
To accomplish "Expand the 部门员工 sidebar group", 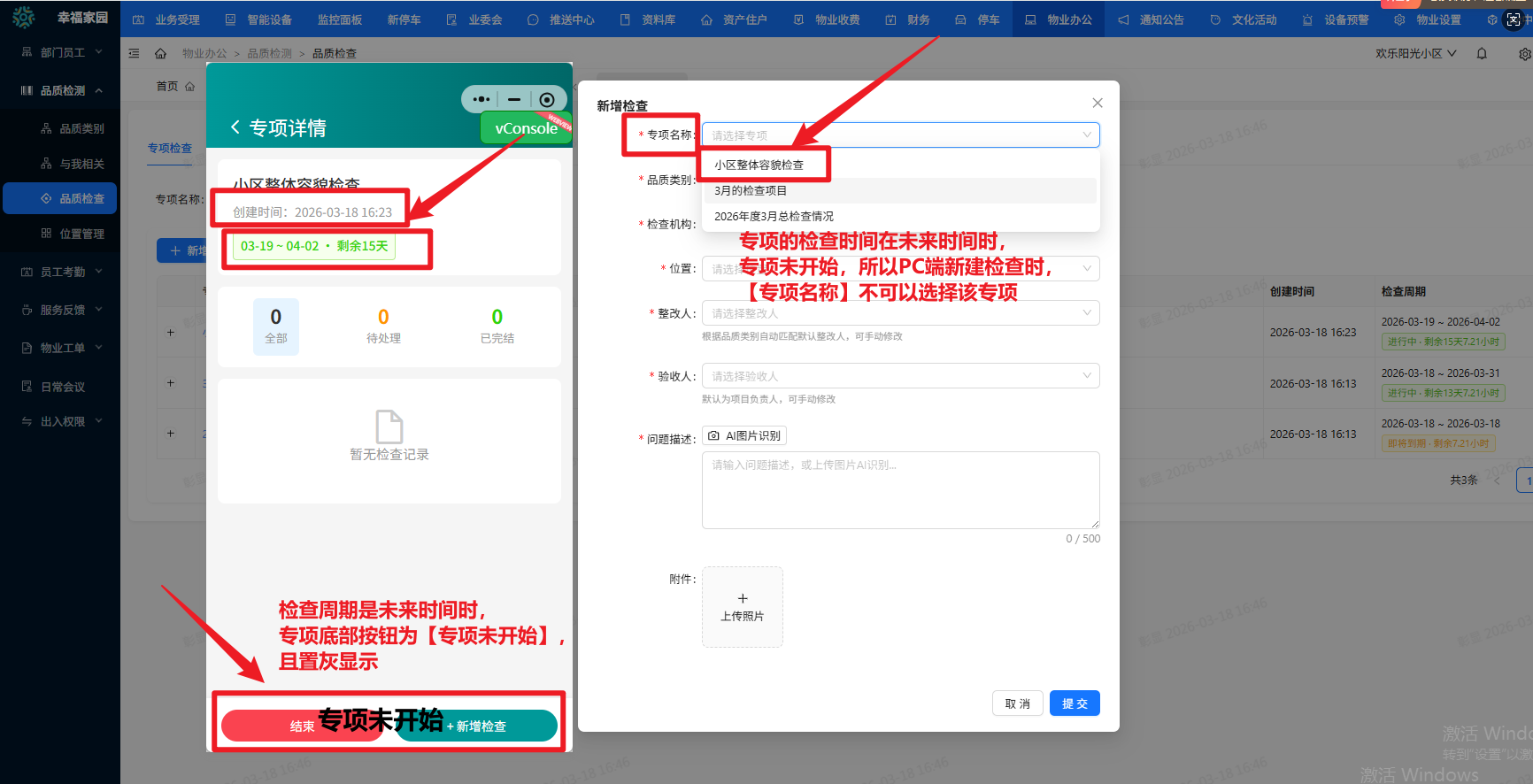I will pyautogui.click(x=60, y=52).
